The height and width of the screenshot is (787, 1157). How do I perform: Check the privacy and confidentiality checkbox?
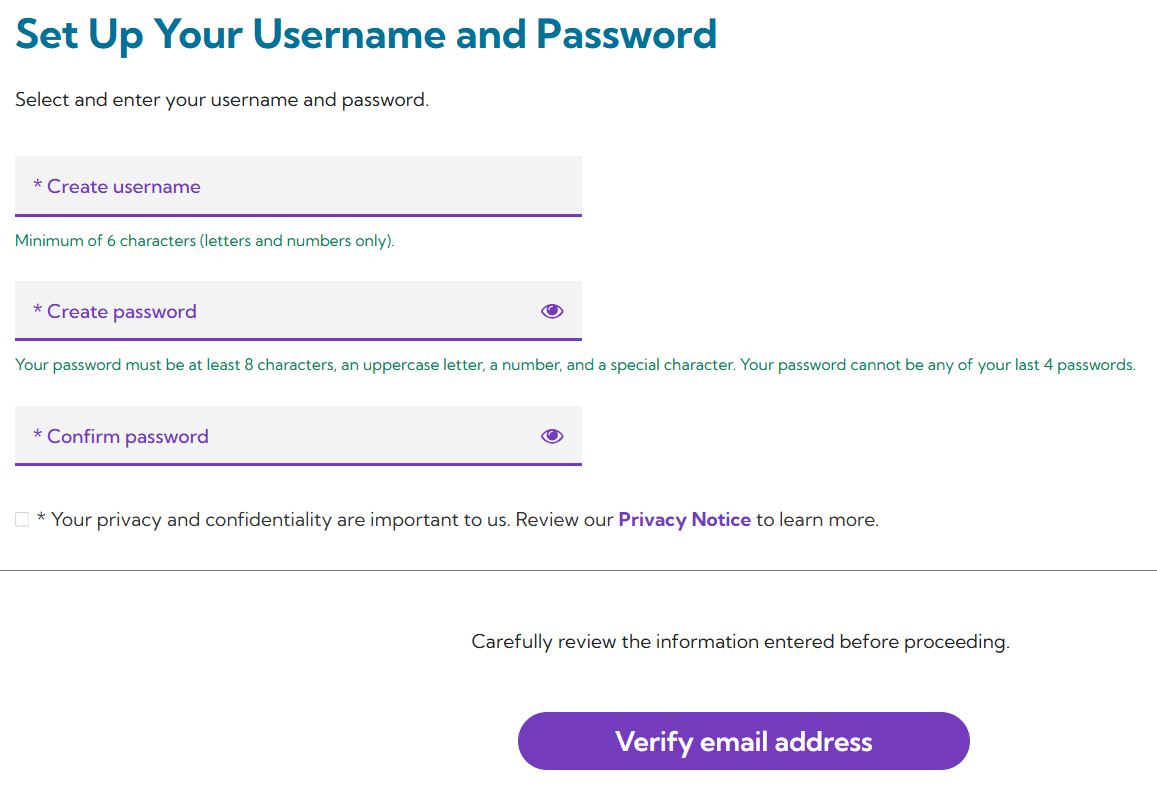[x=22, y=520]
